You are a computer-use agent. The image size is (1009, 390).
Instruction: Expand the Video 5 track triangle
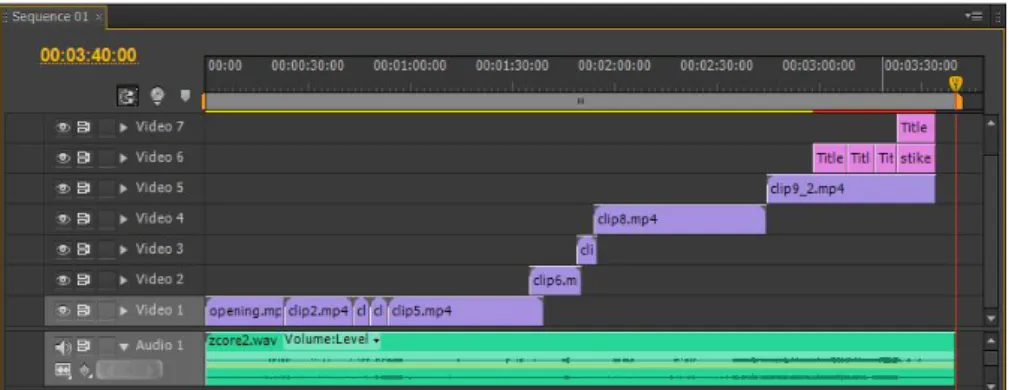[x=124, y=189]
